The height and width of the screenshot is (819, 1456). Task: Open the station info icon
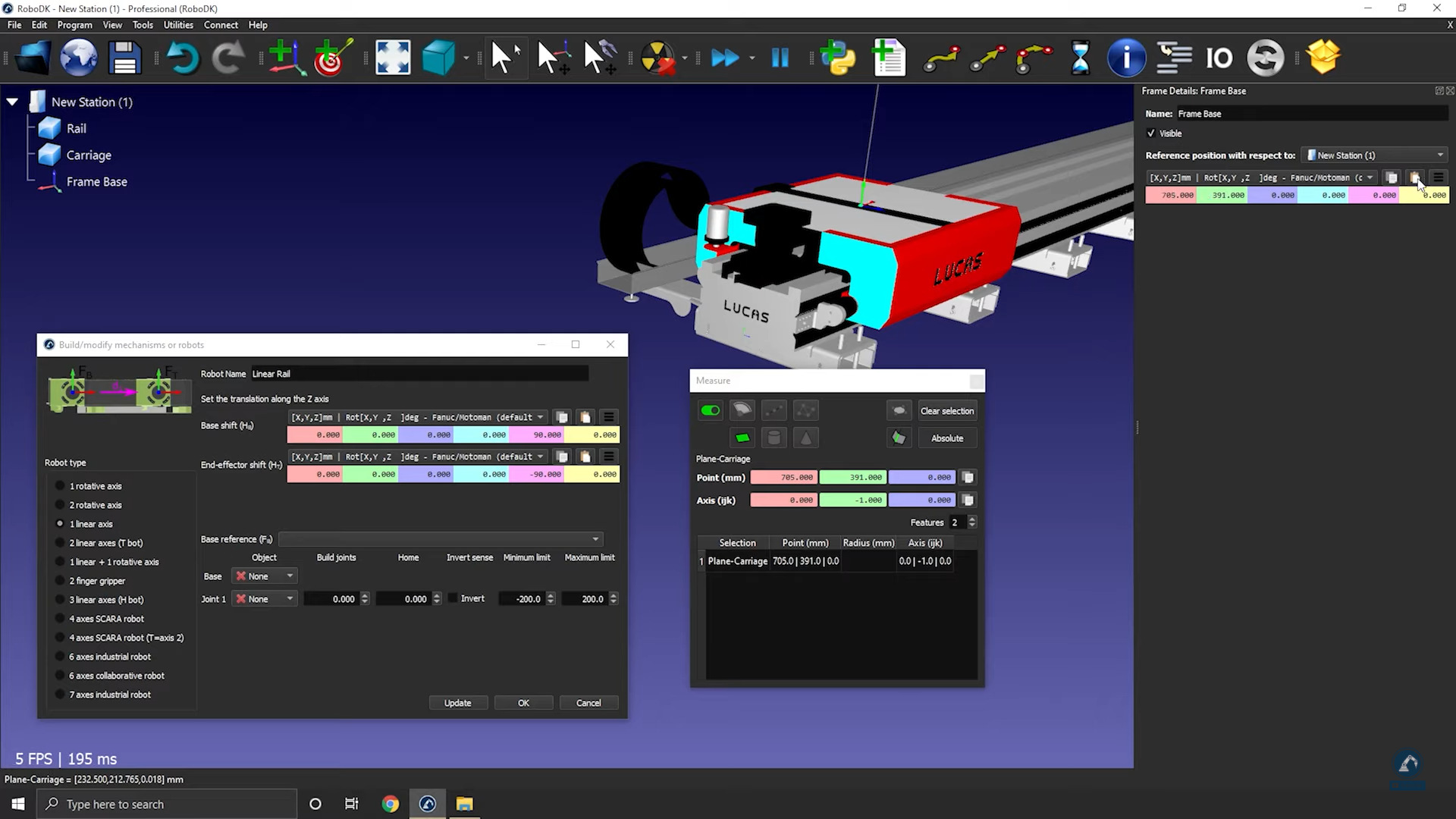(1126, 58)
